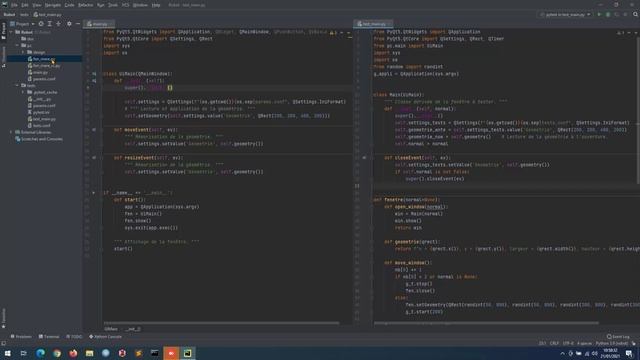This screenshot has width=640, height=360.
Task: Click override gutter icon beside resizeEvent
Action: [94, 158]
